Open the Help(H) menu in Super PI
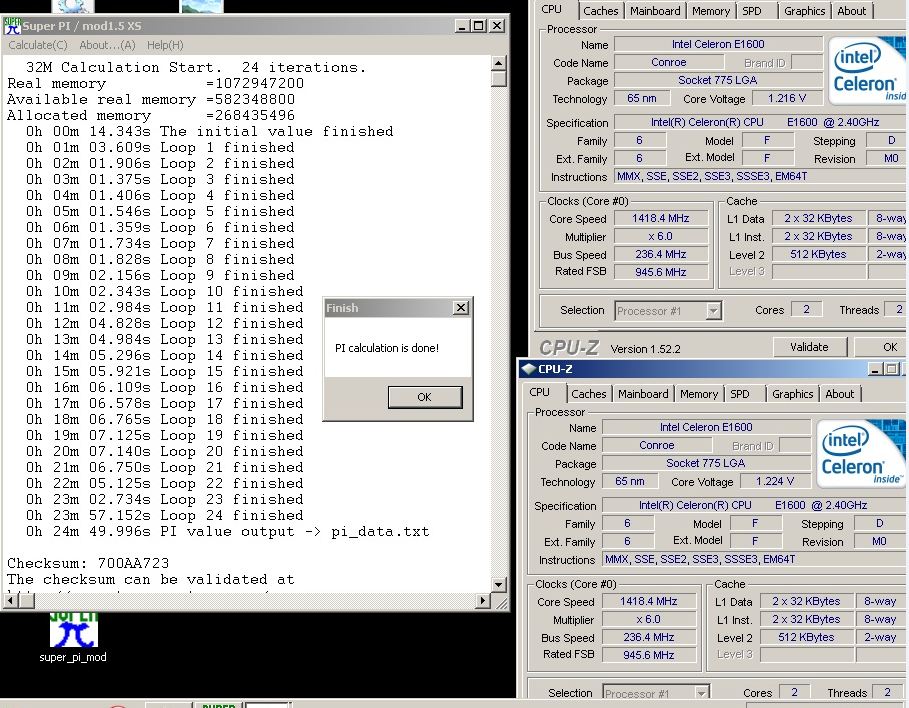The width and height of the screenshot is (909, 708). coord(165,45)
